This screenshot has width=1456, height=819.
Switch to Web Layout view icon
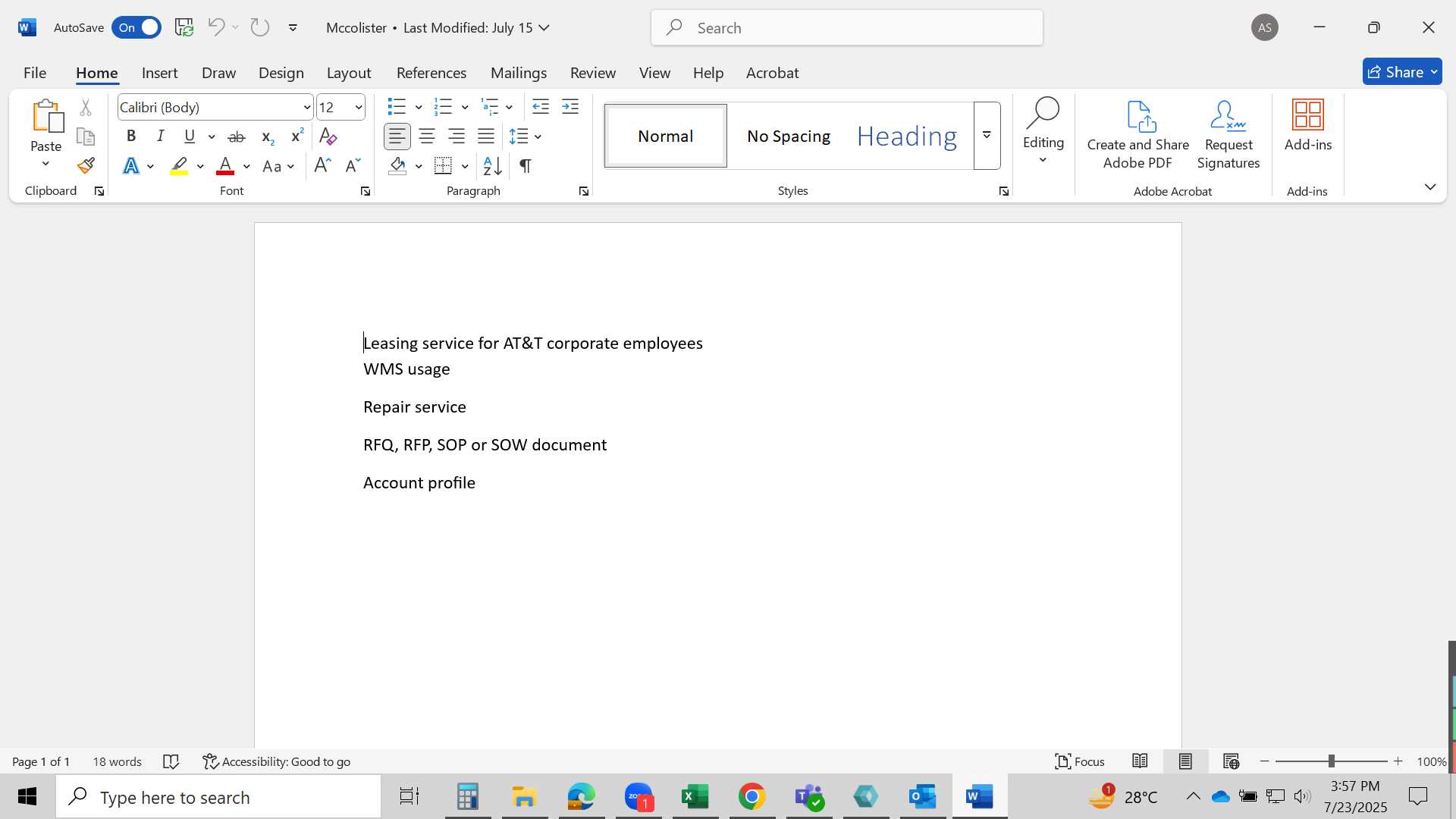point(1231,761)
